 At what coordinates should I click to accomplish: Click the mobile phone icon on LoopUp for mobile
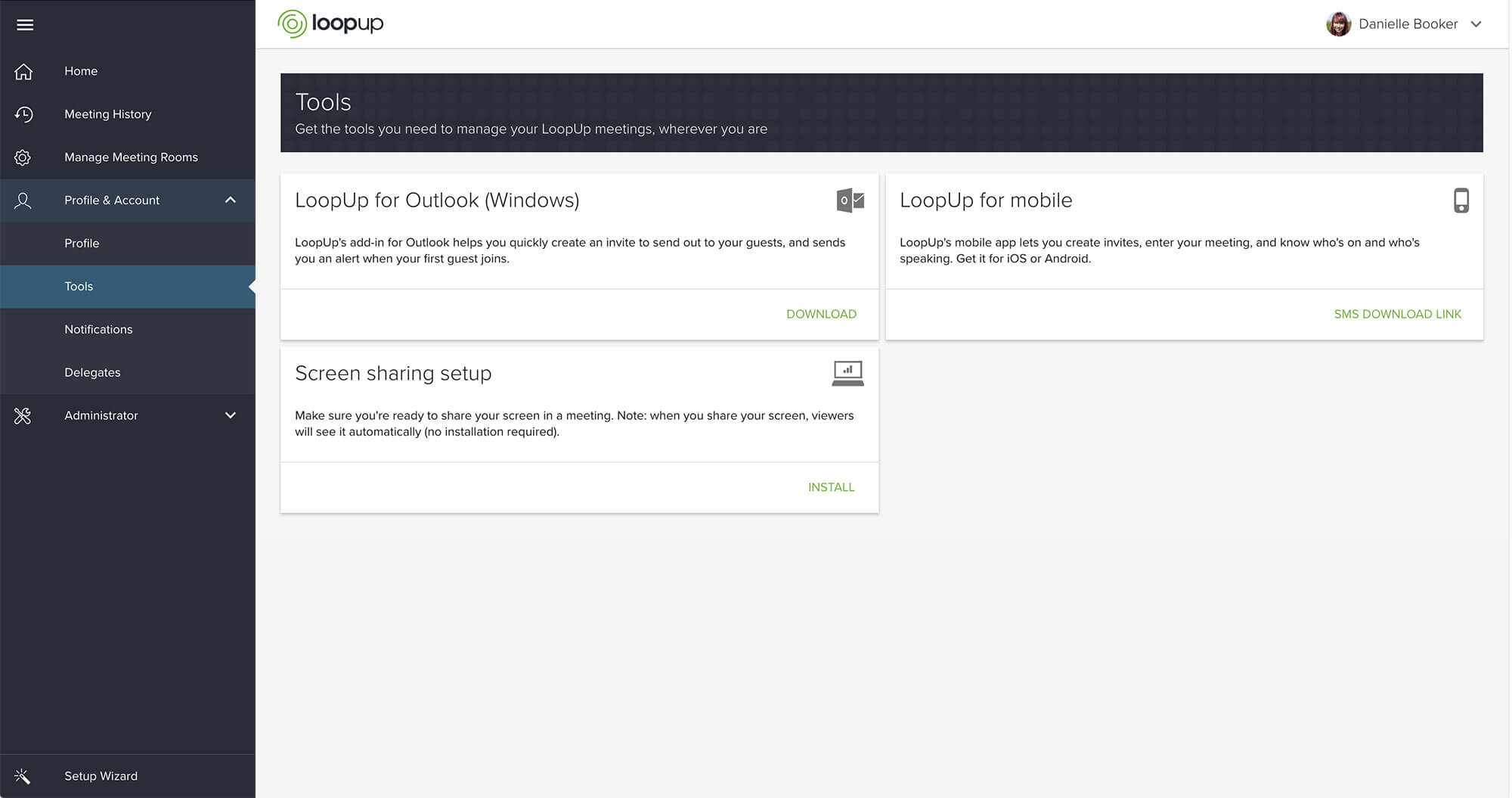point(1461,200)
